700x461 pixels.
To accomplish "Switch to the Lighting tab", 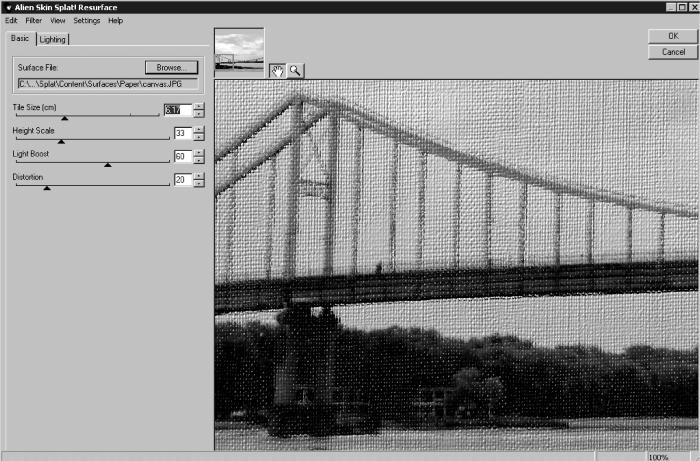I will pos(53,39).
